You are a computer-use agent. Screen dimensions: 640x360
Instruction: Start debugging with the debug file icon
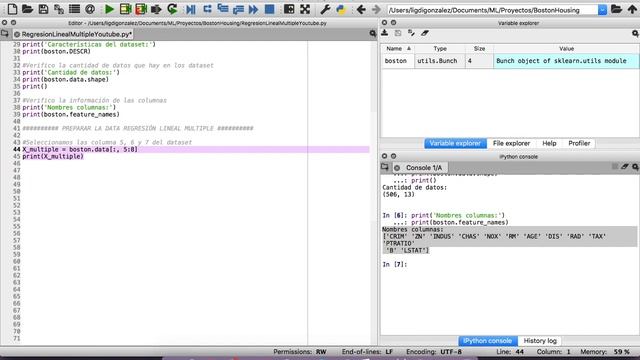[x=191, y=9]
